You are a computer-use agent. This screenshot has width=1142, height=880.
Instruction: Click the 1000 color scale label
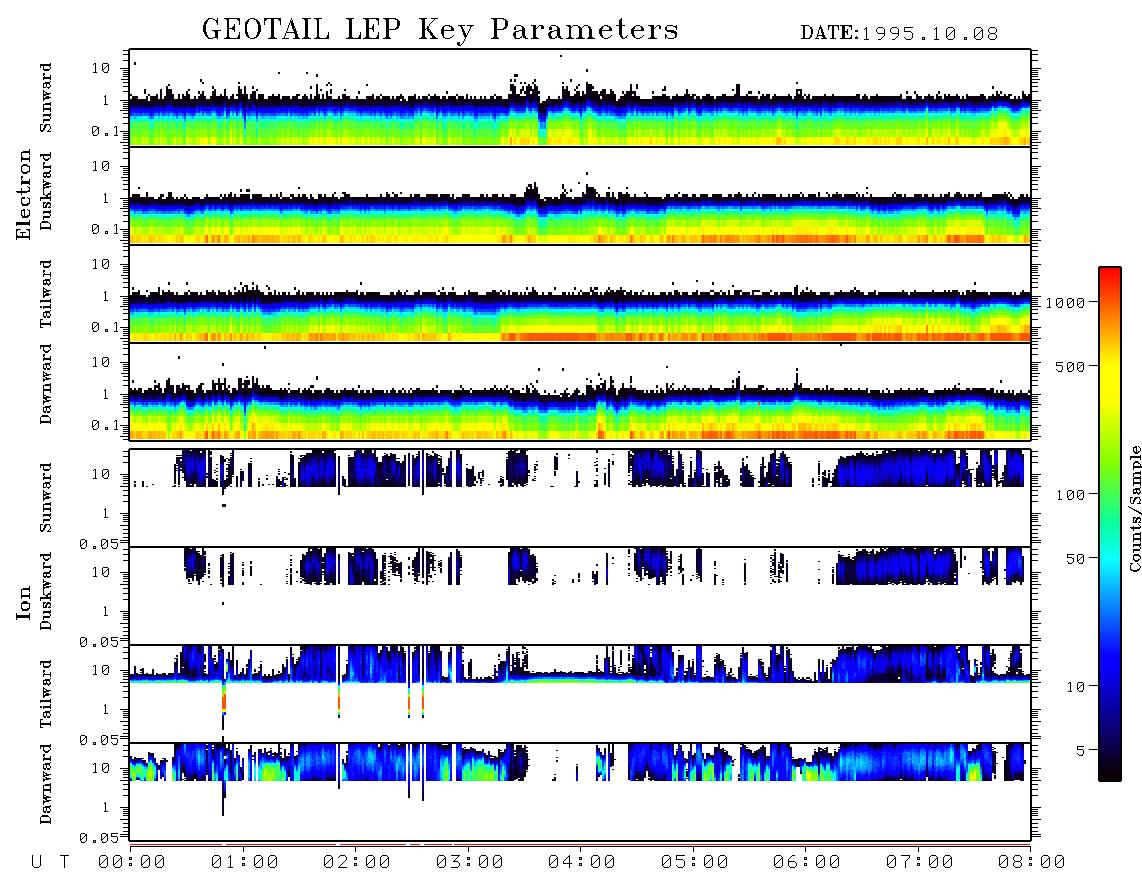(x=1066, y=303)
